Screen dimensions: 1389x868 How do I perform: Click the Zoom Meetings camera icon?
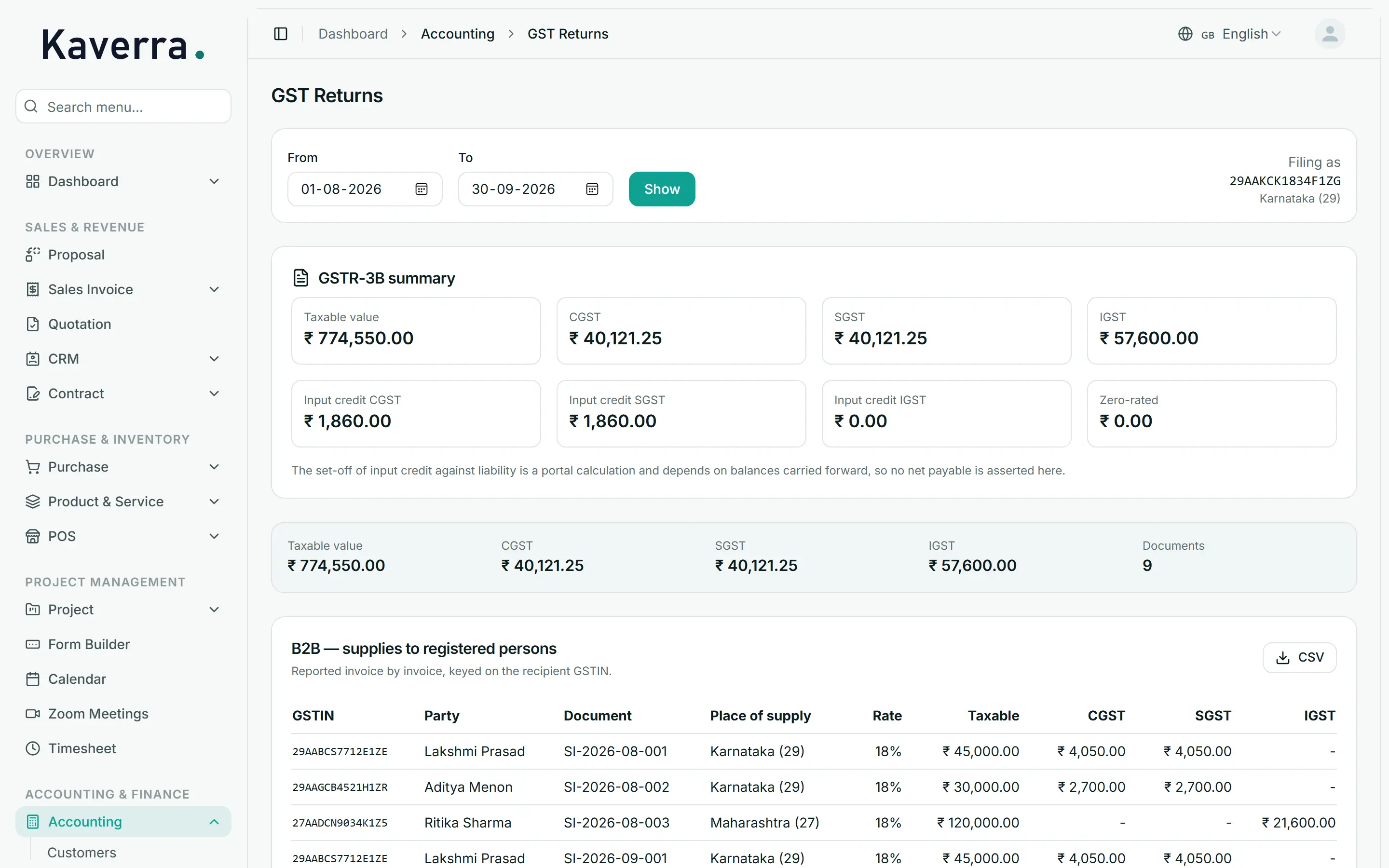click(33, 714)
